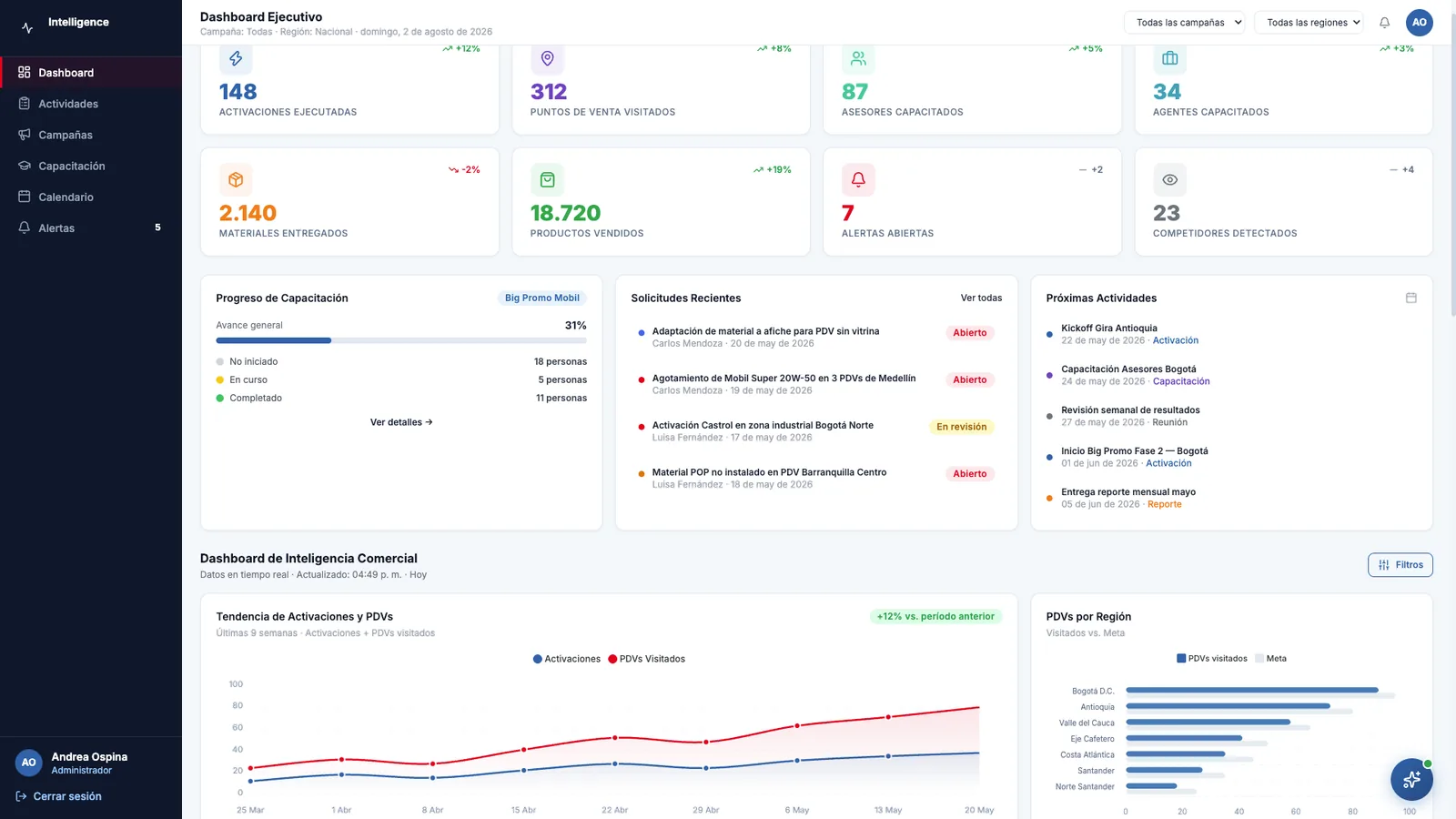1456x819 pixels.
Task: Click the lightning icon on Activaciones Ejecutadas card
Action: [236, 58]
